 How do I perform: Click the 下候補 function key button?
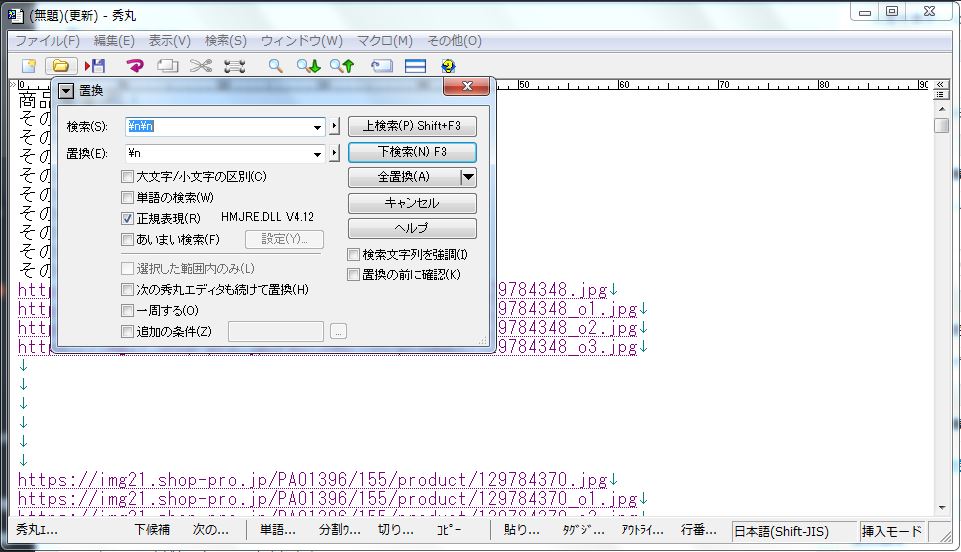pyautogui.click(x=153, y=531)
